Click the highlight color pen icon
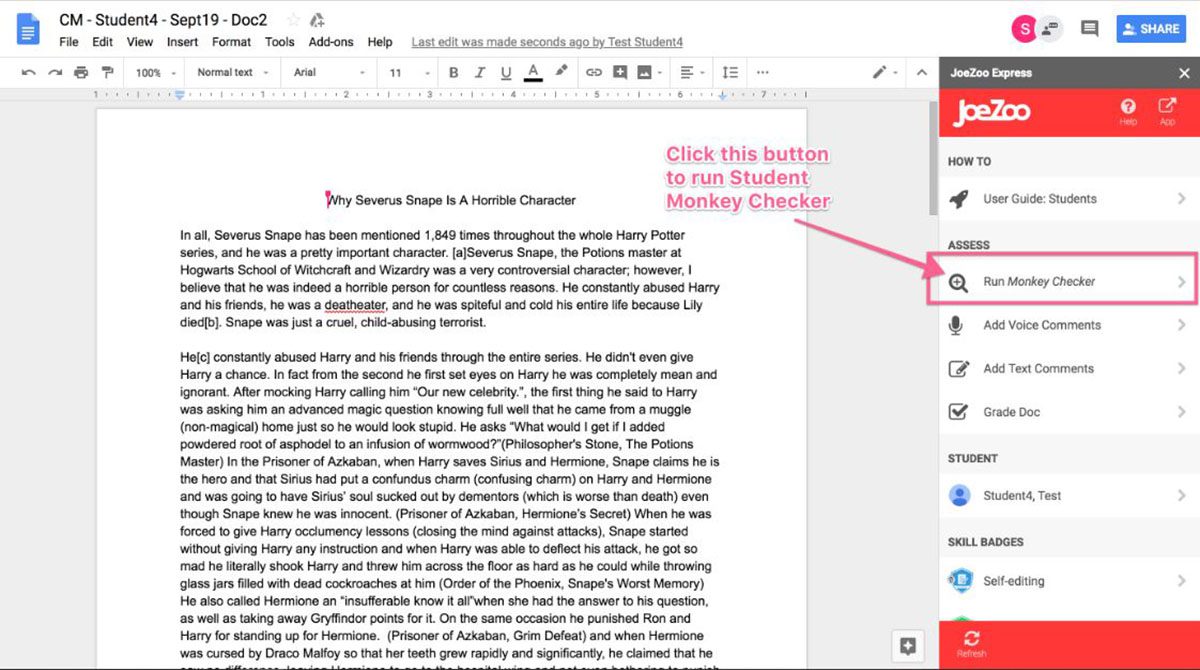This screenshot has width=1200, height=670. click(561, 72)
